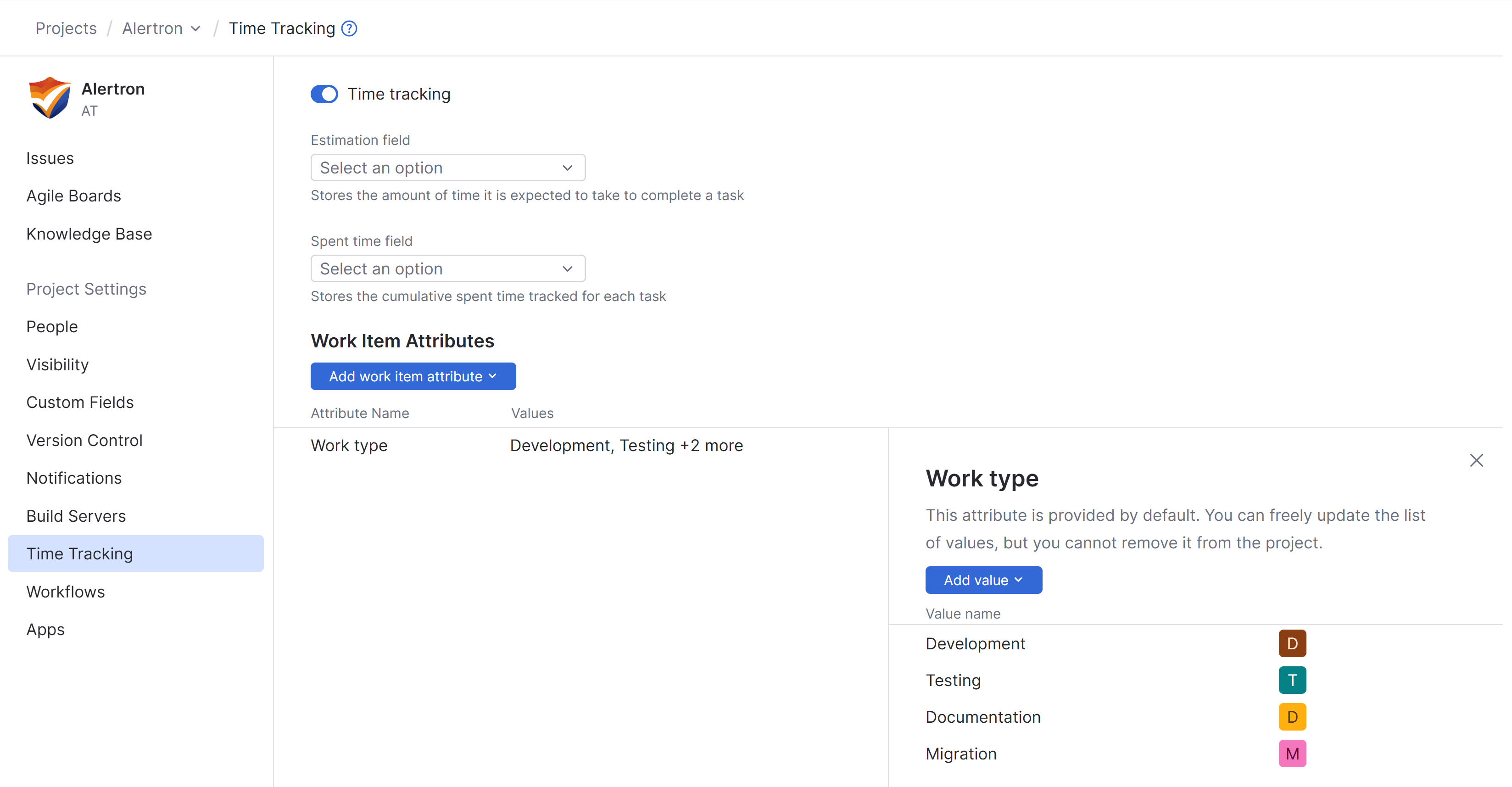Navigate to Agile Boards
Screen dimensions: 1512x787
(x=73, y=195)
